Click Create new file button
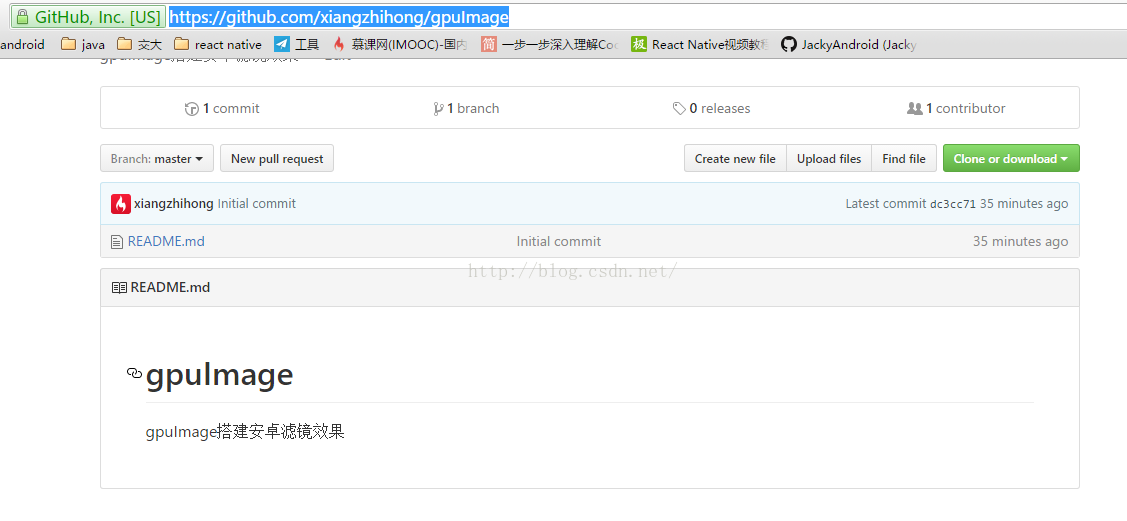Screen dimensions: 1127x521 [735, 159]
